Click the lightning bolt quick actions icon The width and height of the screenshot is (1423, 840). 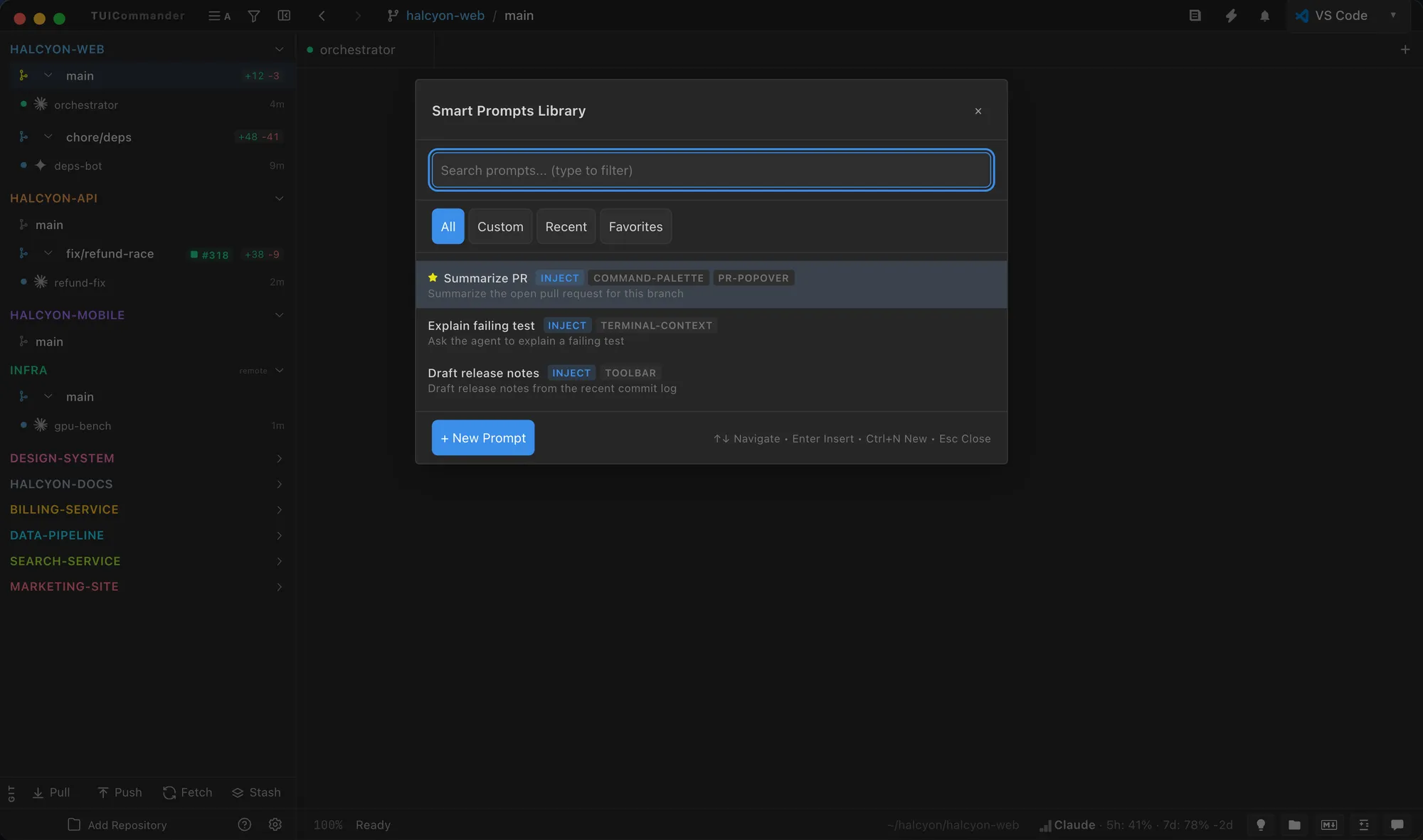(x=1230, y=16)
